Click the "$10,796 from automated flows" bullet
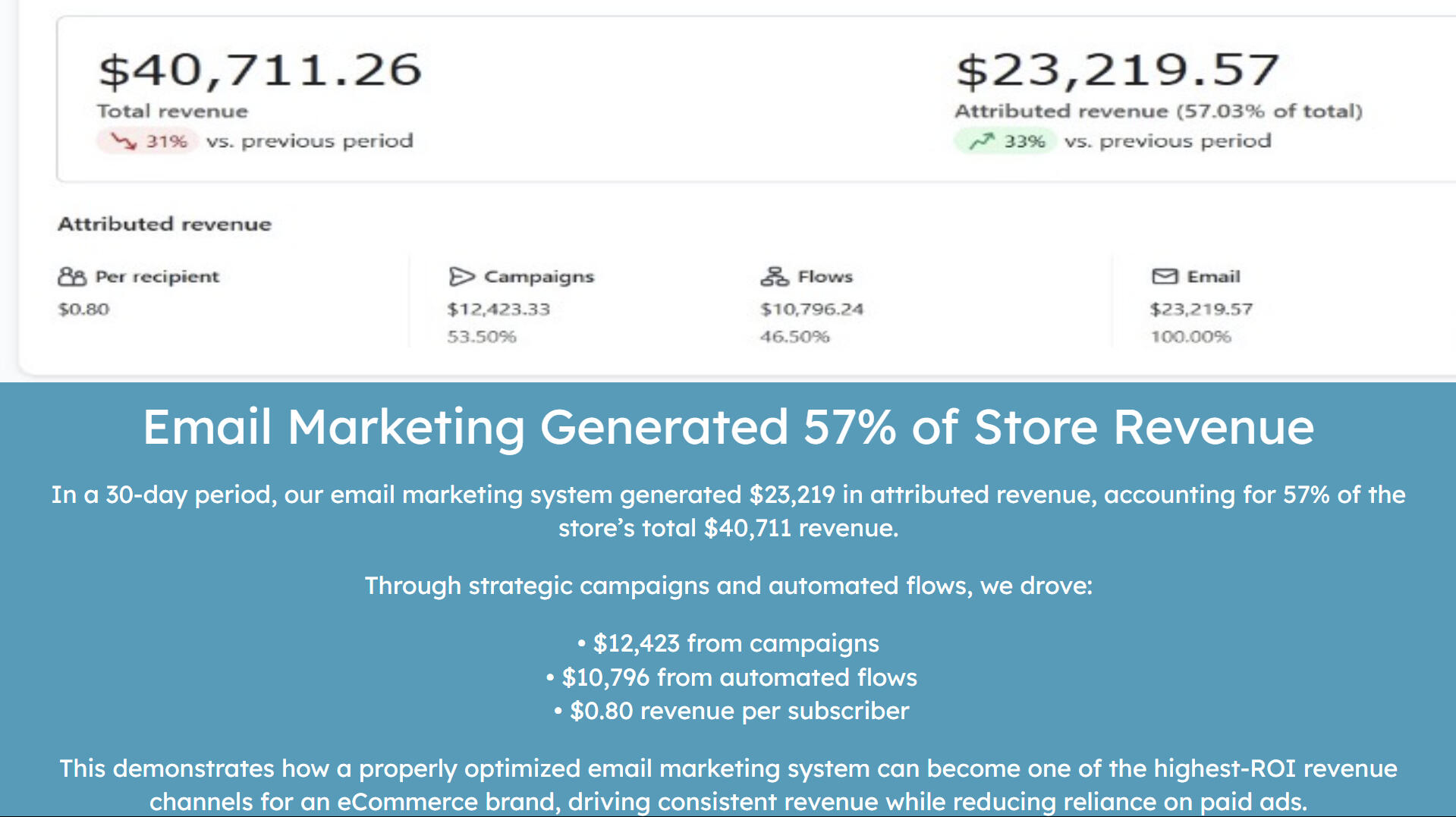 tap(731, 677)
